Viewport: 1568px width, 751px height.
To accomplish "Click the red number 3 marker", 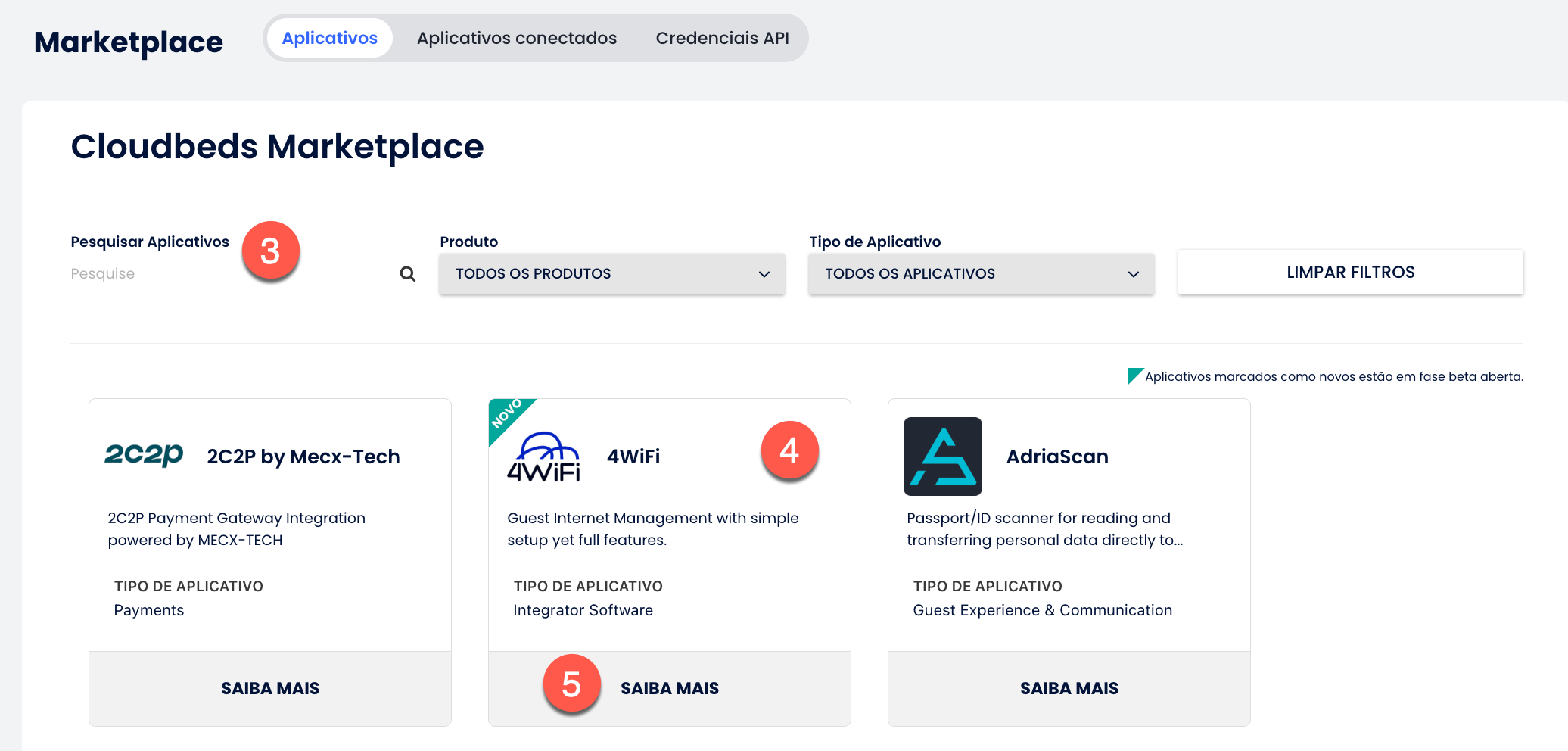I will coord(270,251).
